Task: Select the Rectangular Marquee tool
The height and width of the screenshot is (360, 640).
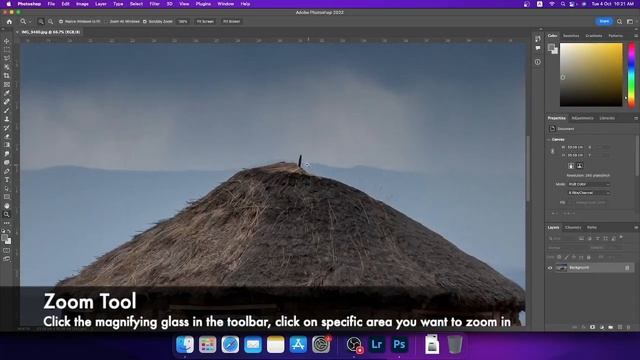Action: [7, 49]
